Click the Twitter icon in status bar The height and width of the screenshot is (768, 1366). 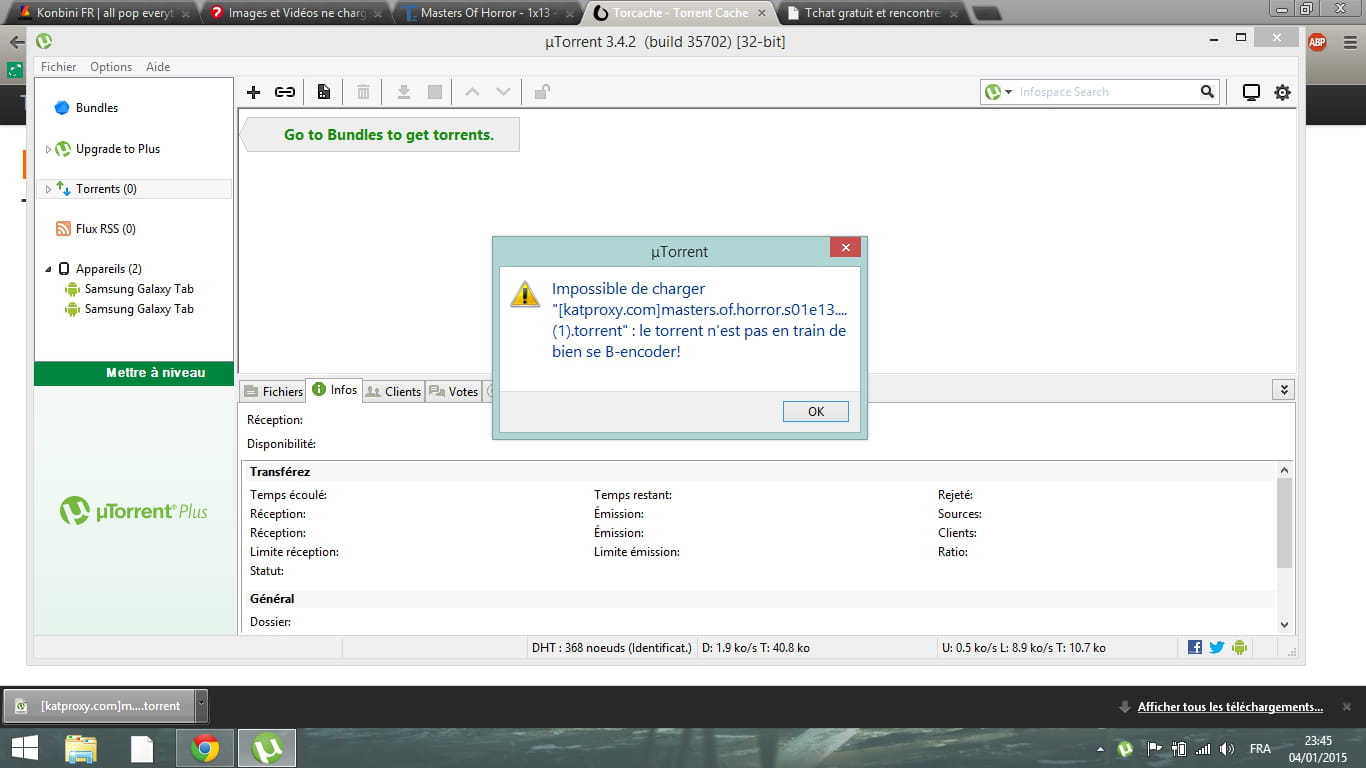pos(1217,647)
